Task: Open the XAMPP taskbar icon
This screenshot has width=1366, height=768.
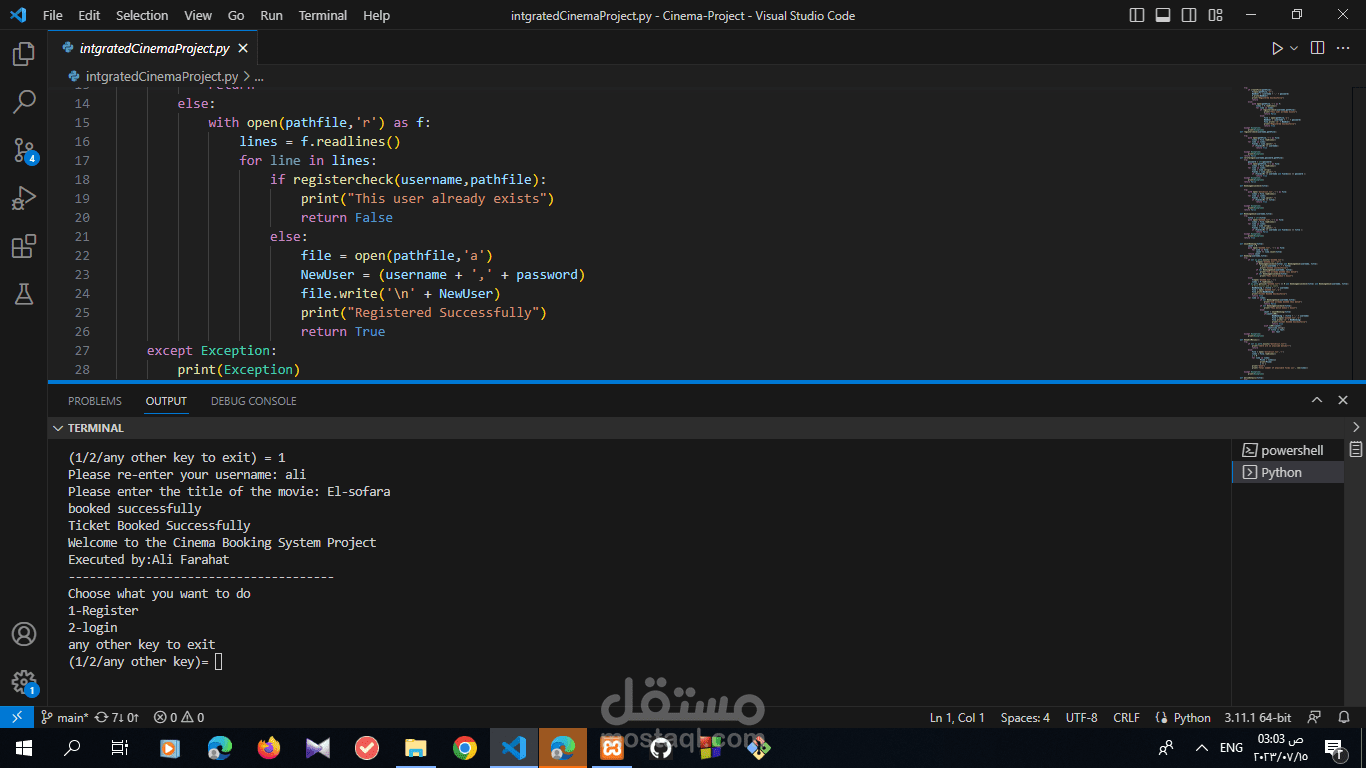Action: click(x=612, y=747)
